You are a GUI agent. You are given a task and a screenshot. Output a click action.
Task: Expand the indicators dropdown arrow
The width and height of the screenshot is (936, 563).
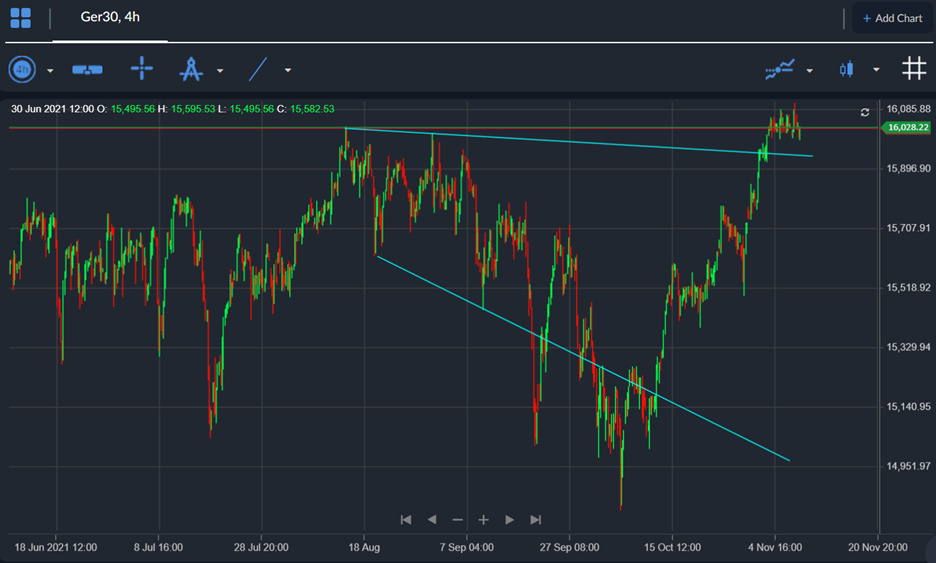pyautogui.click(x=809, y=70)
